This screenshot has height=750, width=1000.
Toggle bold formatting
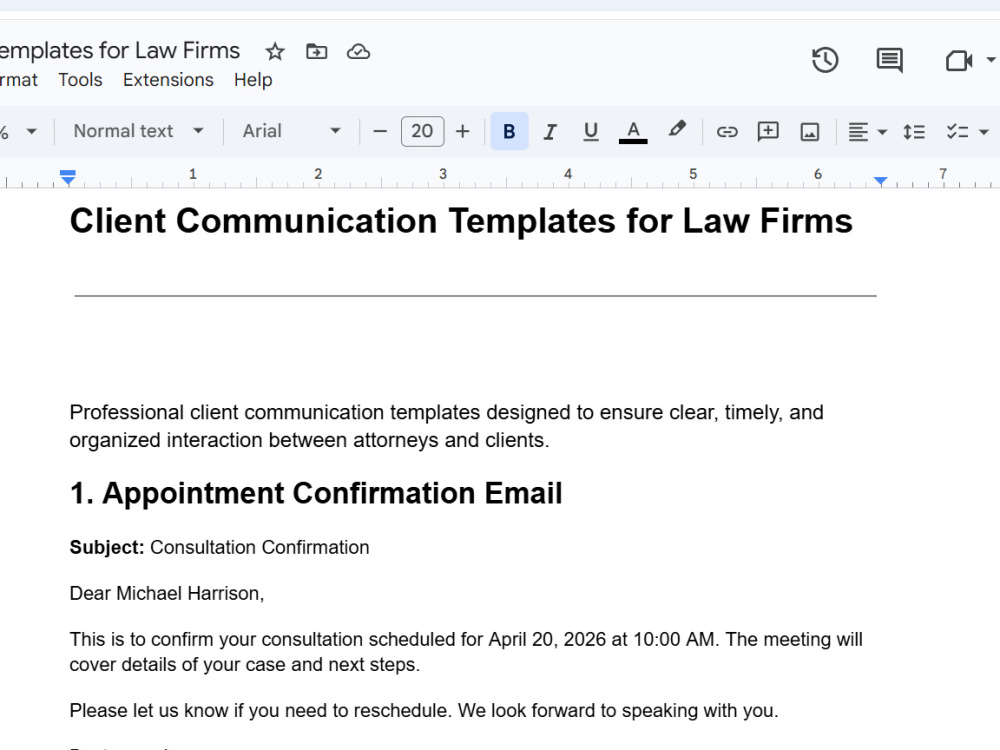509,131
